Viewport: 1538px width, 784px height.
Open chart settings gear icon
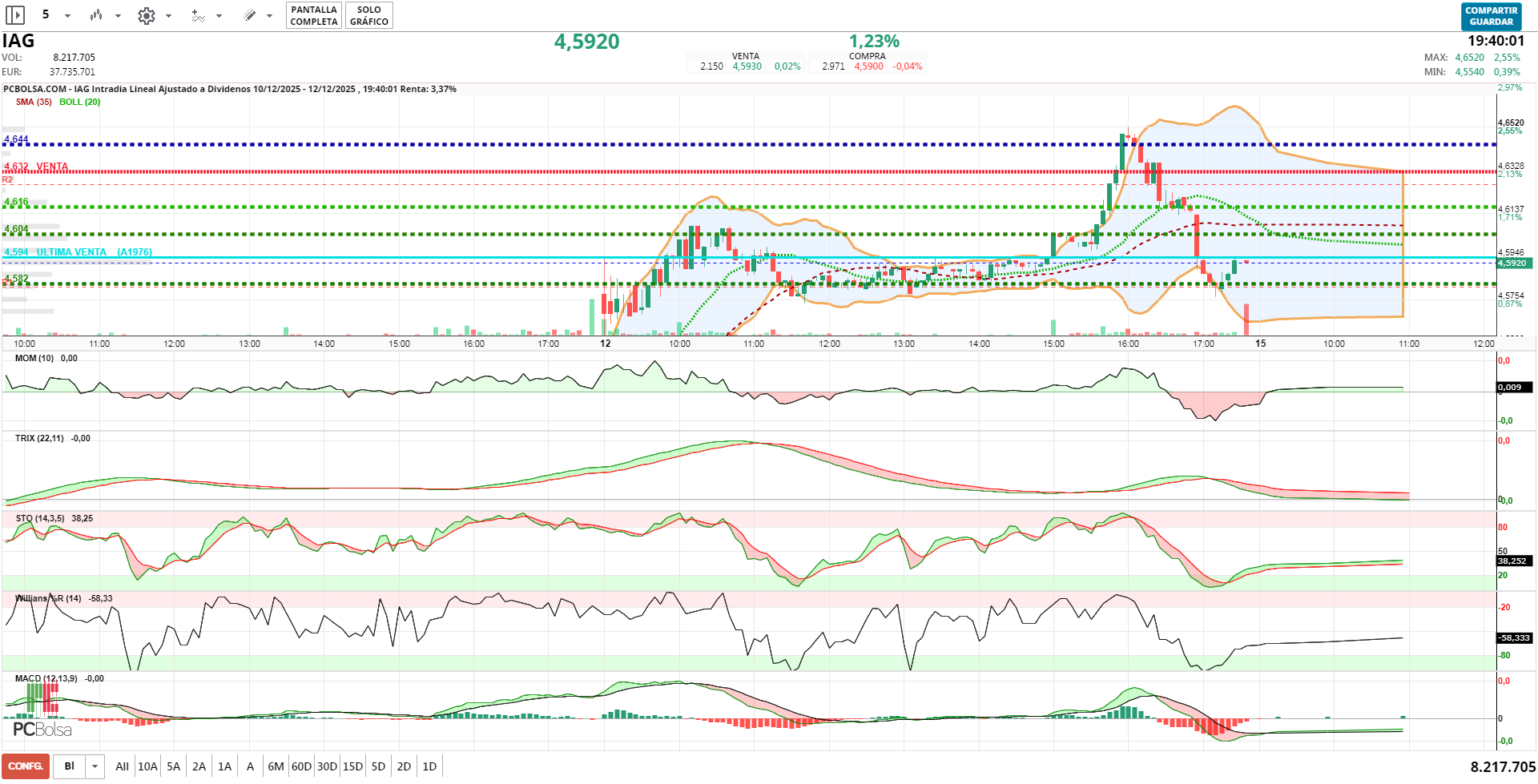coord(146,16)
